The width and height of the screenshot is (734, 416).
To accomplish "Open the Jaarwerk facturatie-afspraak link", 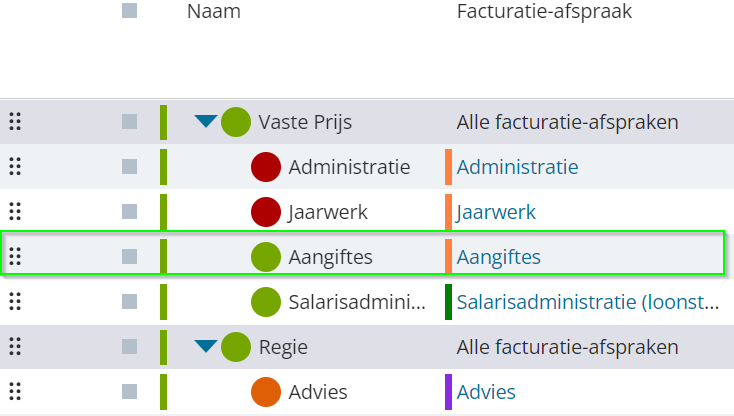I will 496,212.
